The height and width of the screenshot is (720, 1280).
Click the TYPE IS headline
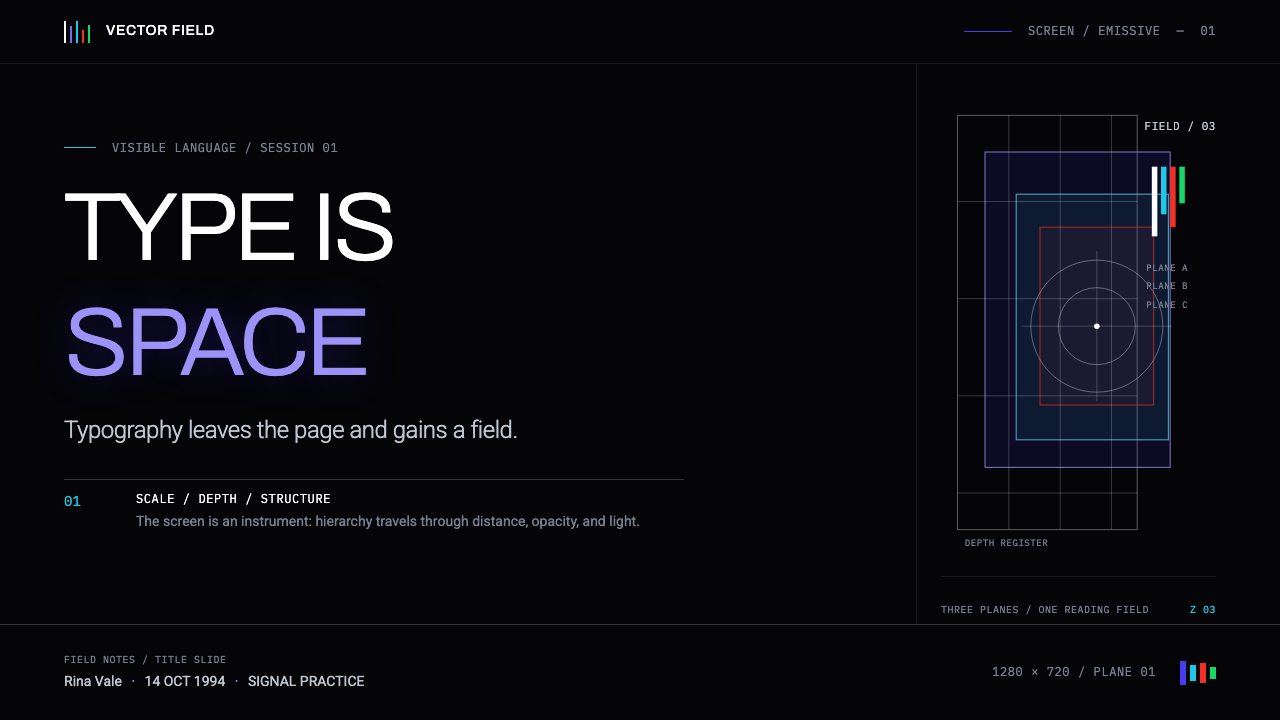tap(229, 228)
